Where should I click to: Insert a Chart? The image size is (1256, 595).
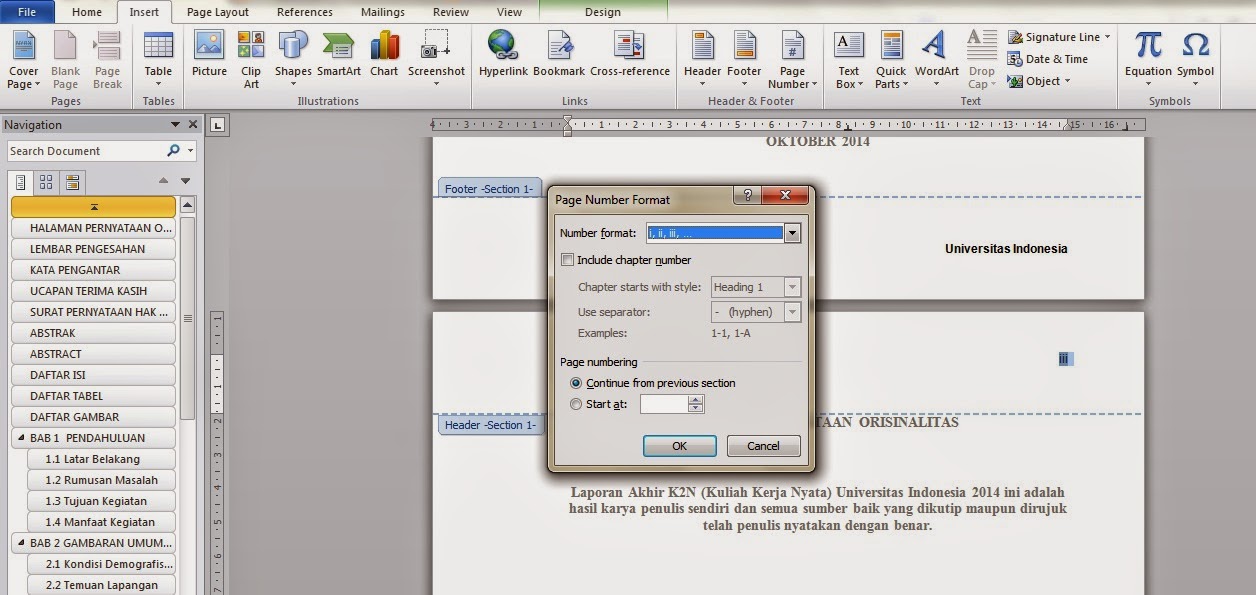(384, 55)
